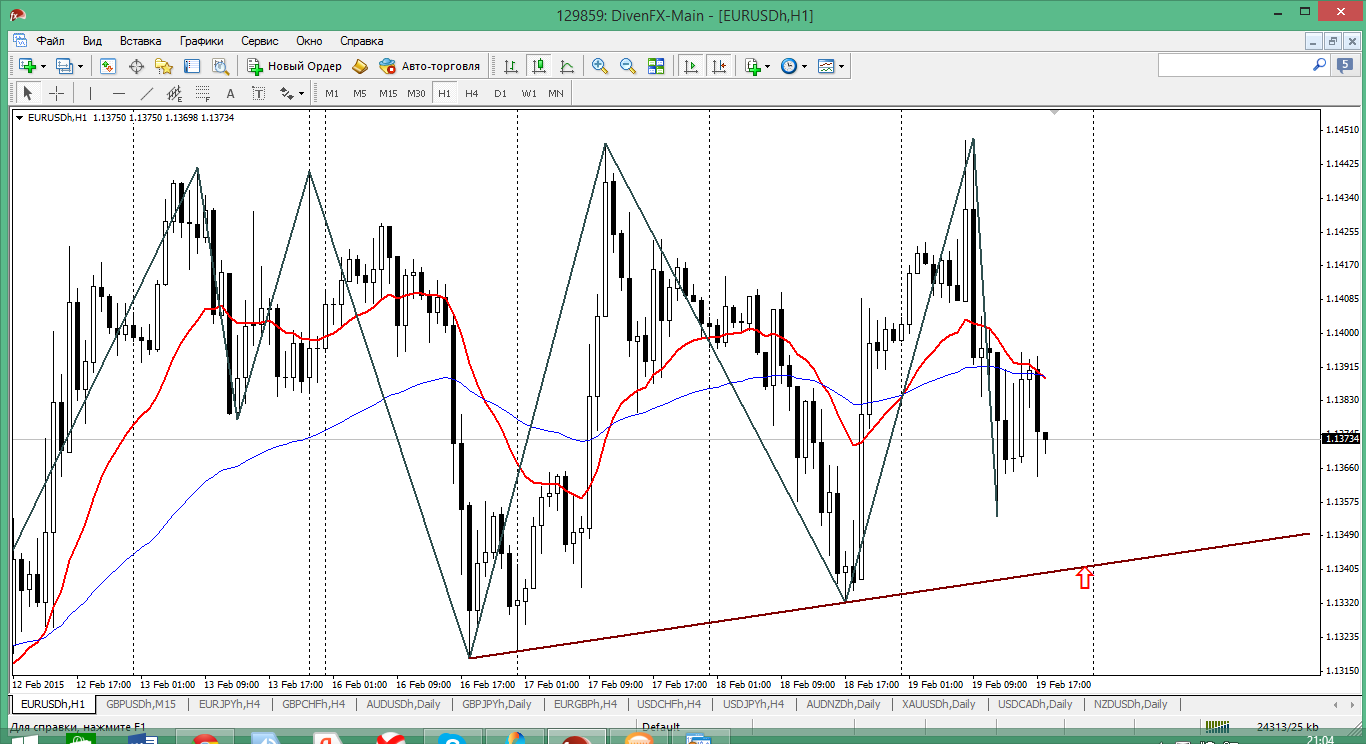Toggle Авто-торговля auto trading
The width and height of the screenshot is (1370, 744).
429,66
